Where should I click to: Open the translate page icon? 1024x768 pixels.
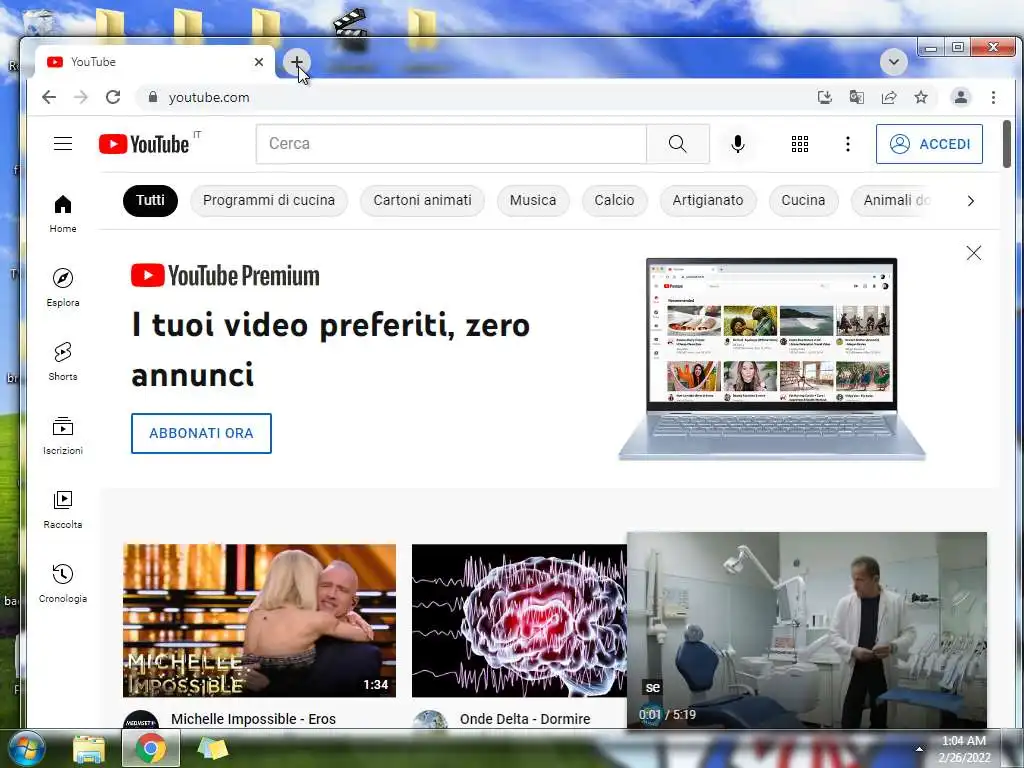tap(856, 97)
